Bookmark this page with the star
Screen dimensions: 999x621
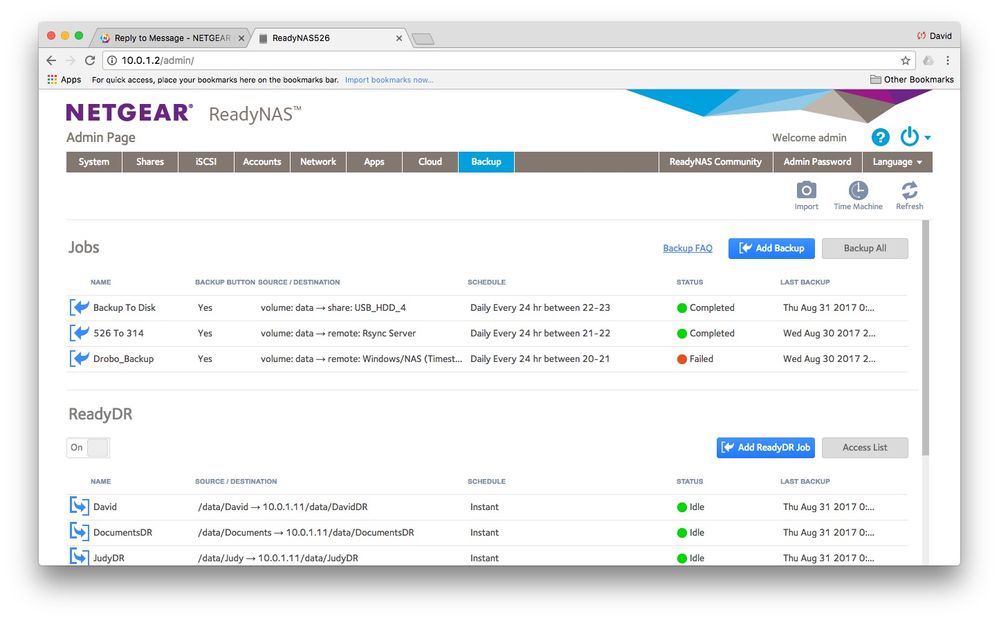(x=905, y=61)
